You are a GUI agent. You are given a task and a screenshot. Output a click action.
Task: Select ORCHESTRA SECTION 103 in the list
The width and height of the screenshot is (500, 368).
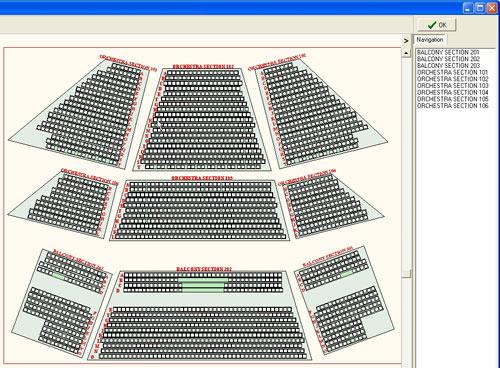pyautogui.click(x=452, y=86)
